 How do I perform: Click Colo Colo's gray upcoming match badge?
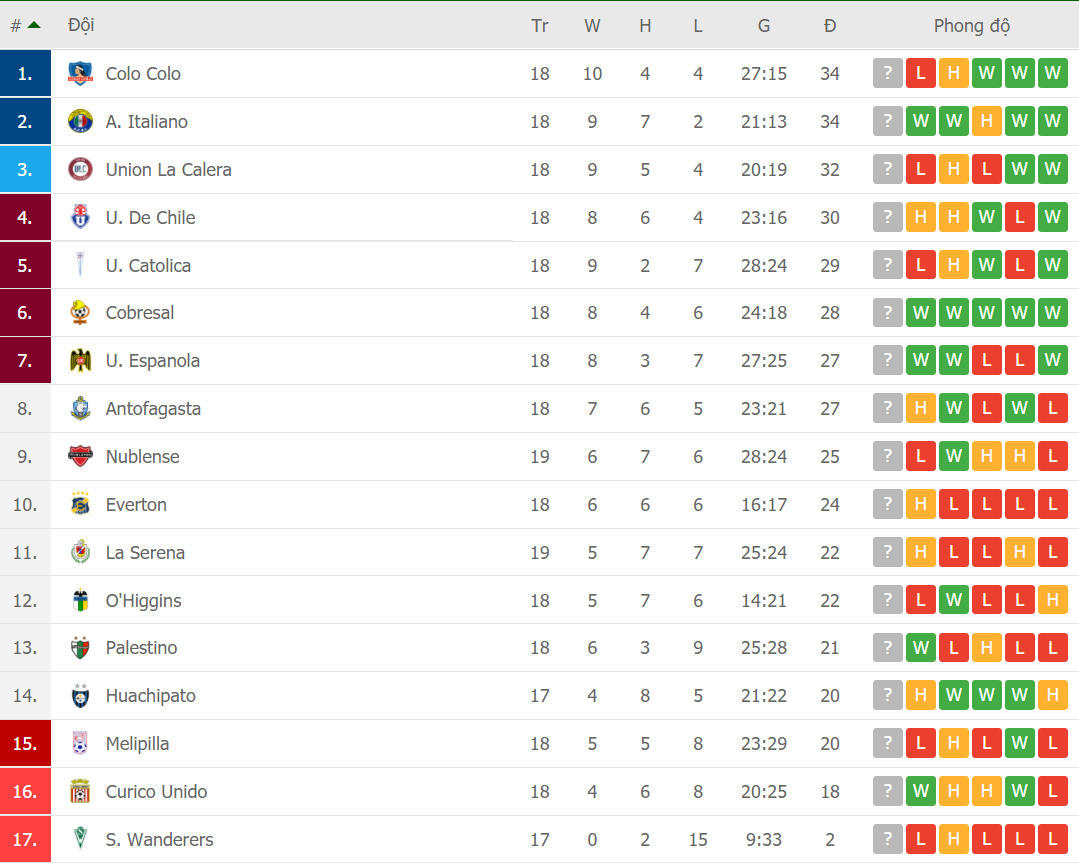(887, 73)
